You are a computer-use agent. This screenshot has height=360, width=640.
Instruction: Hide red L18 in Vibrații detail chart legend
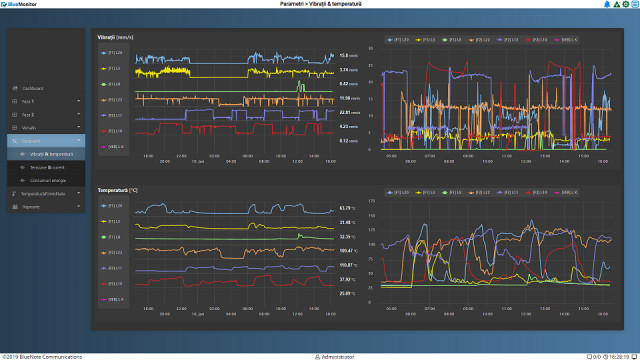[x=536, y=40]
